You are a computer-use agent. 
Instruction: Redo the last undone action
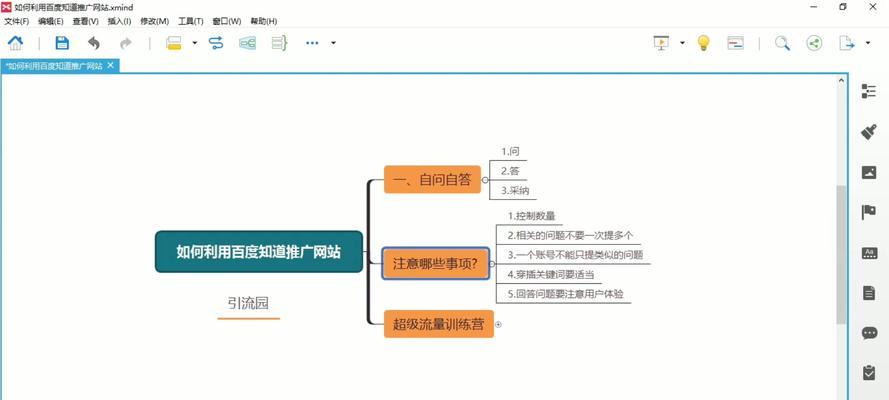(125, 43)
